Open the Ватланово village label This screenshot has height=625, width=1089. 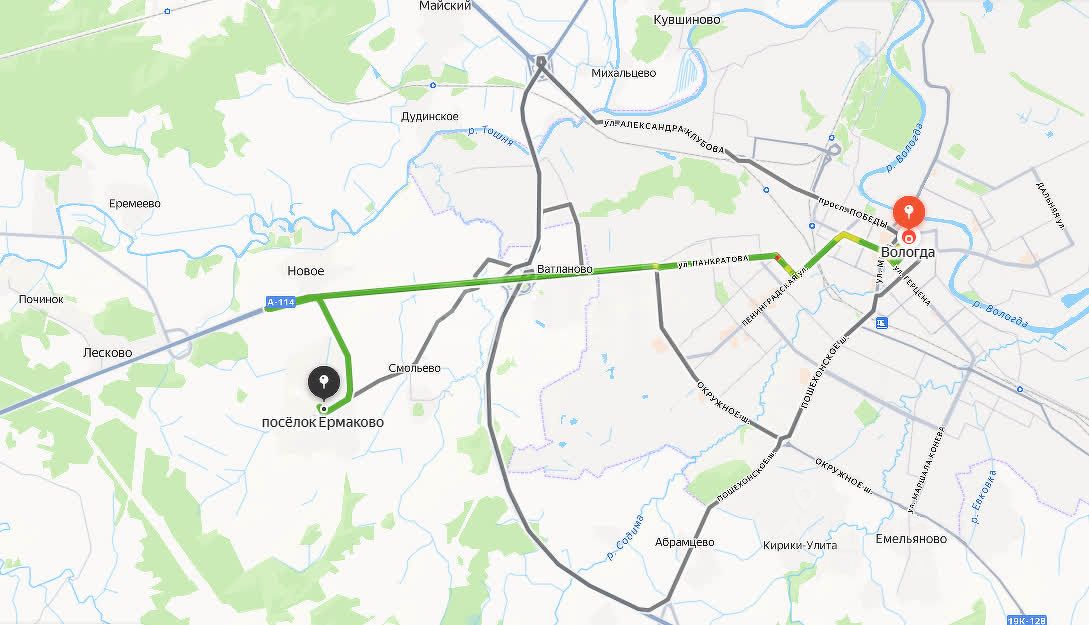click(565, 269)
